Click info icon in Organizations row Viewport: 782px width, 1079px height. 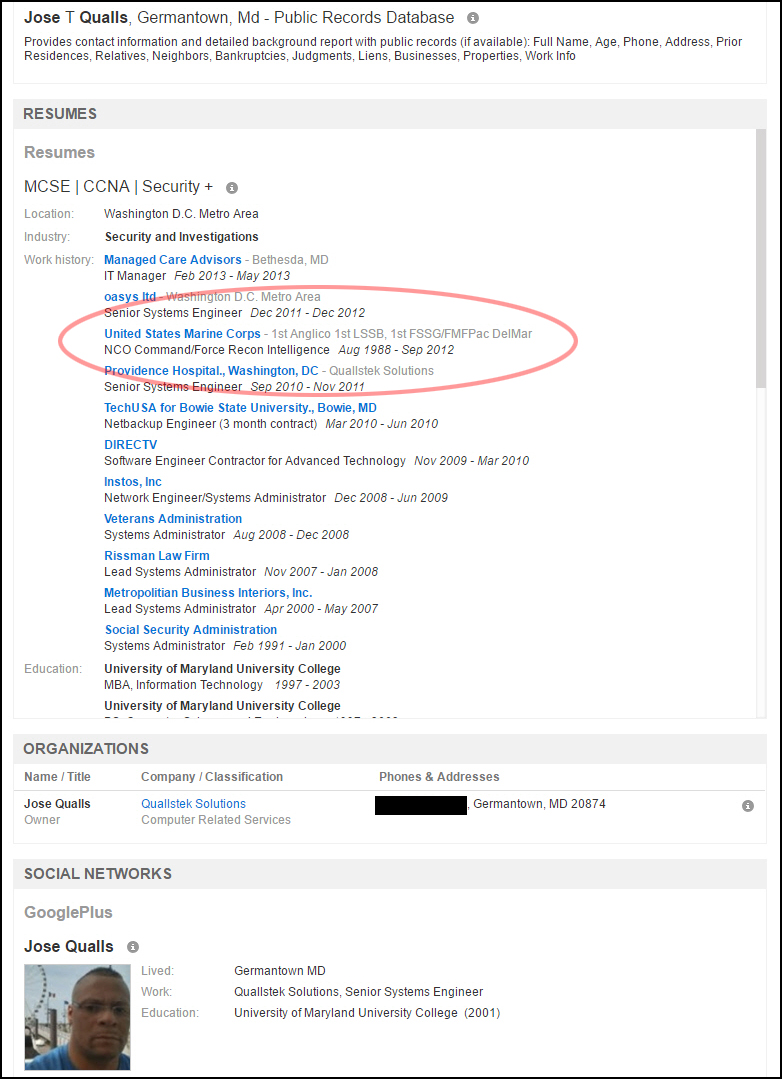click(747, 806)
